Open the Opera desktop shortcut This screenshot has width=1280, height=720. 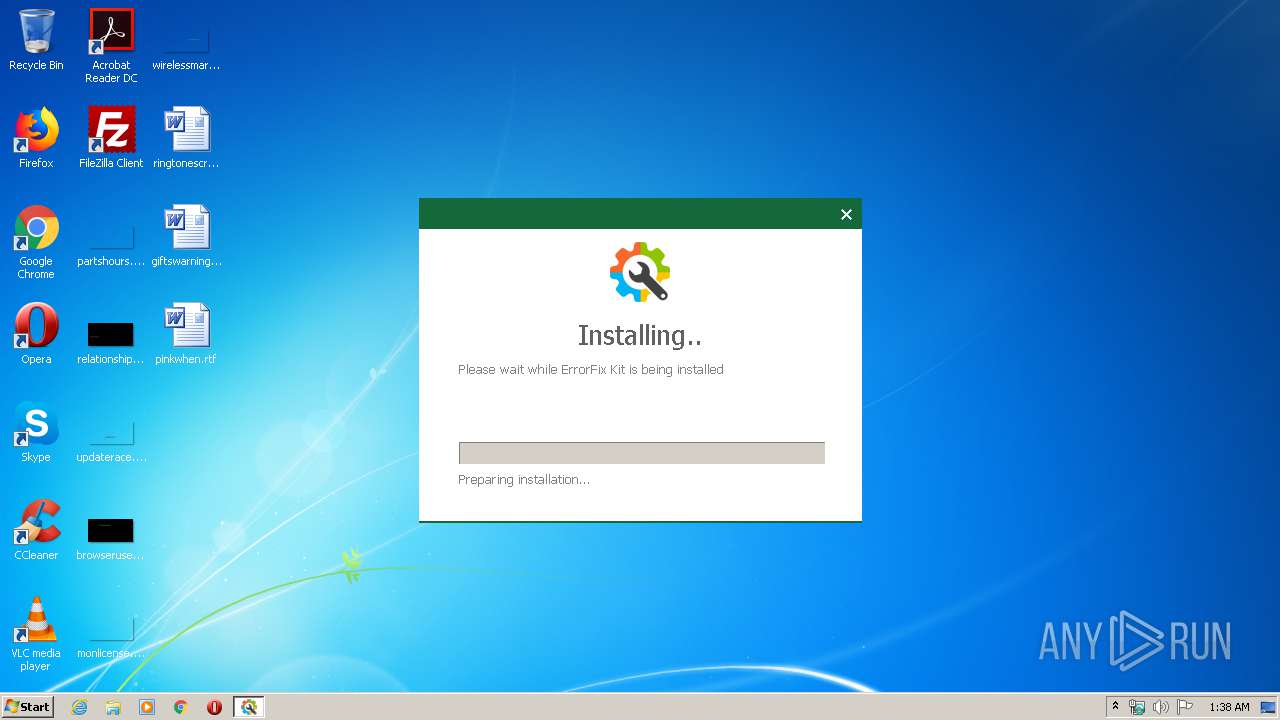point(36,334)
